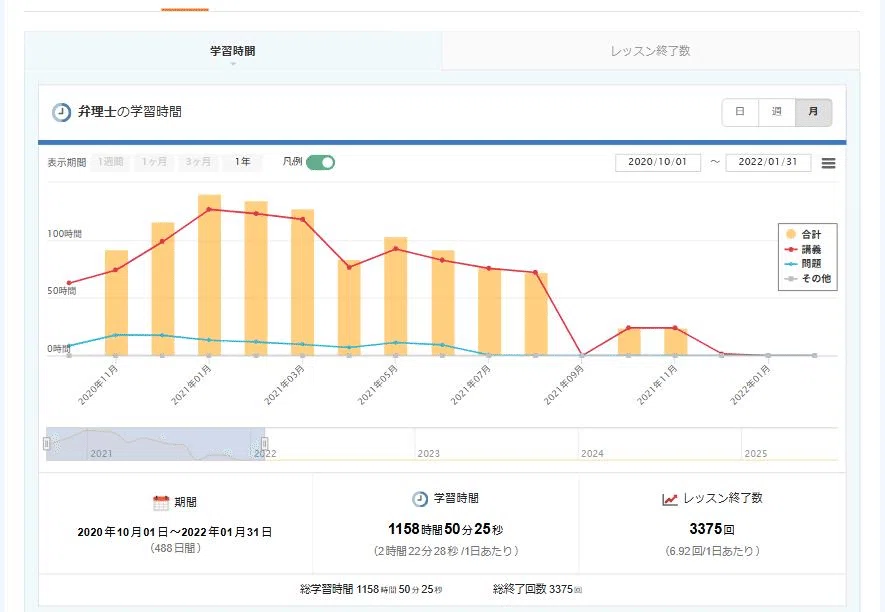Set display period to 1年
The width and height of the screenshot is (885, 612).
tap(243, 162)
